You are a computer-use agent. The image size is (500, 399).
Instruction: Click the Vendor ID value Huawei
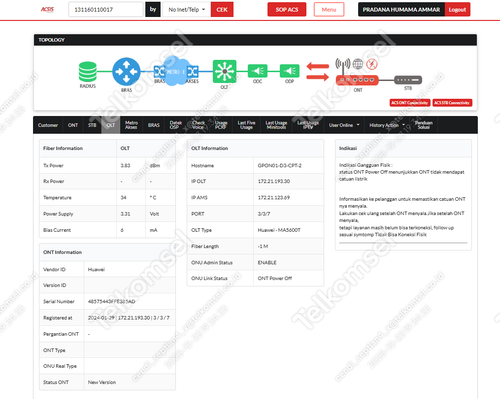click(x=96, y=269)
